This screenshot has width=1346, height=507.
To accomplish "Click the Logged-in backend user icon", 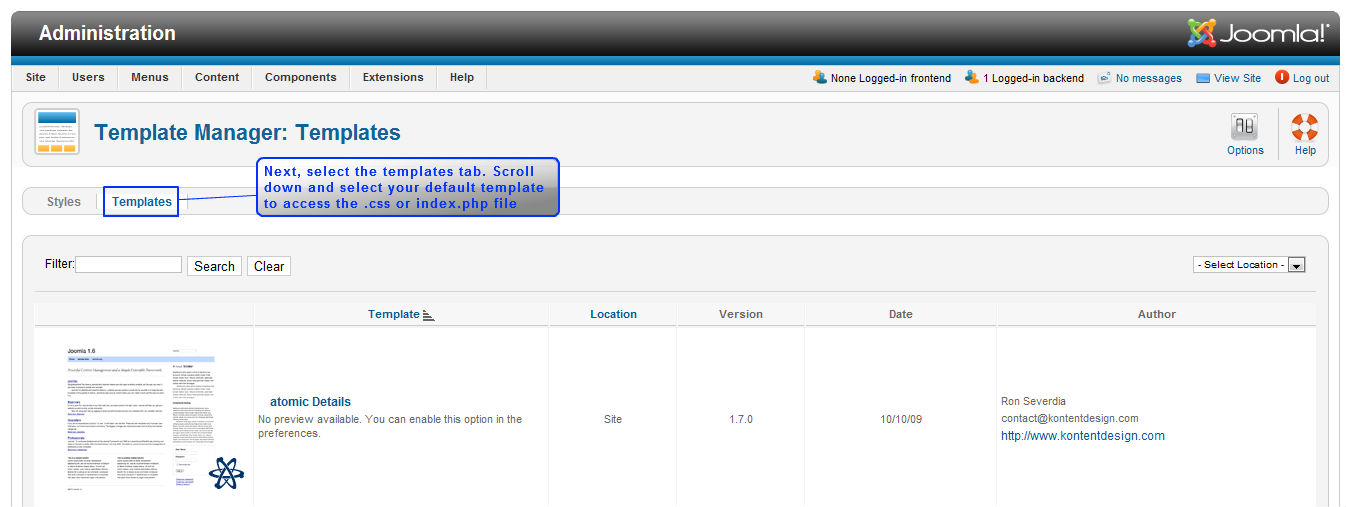I will tap(971, 77).
